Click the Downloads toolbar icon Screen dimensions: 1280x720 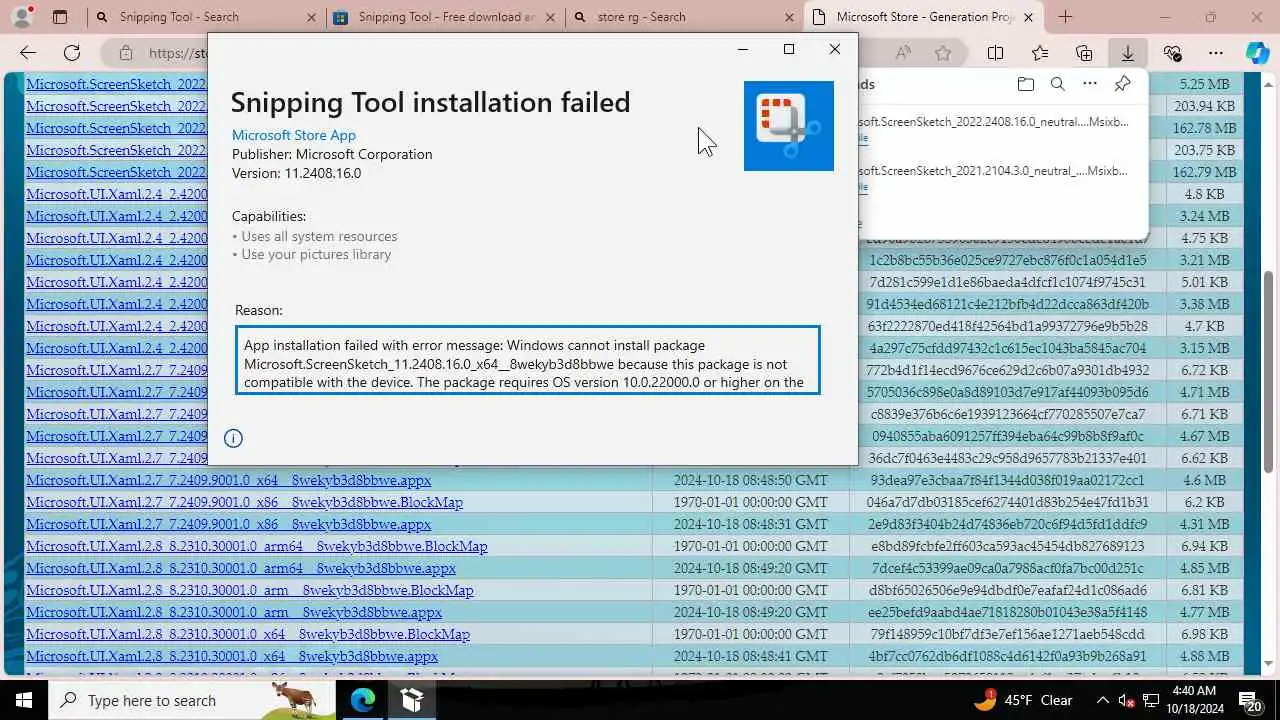pos(1128,53)
